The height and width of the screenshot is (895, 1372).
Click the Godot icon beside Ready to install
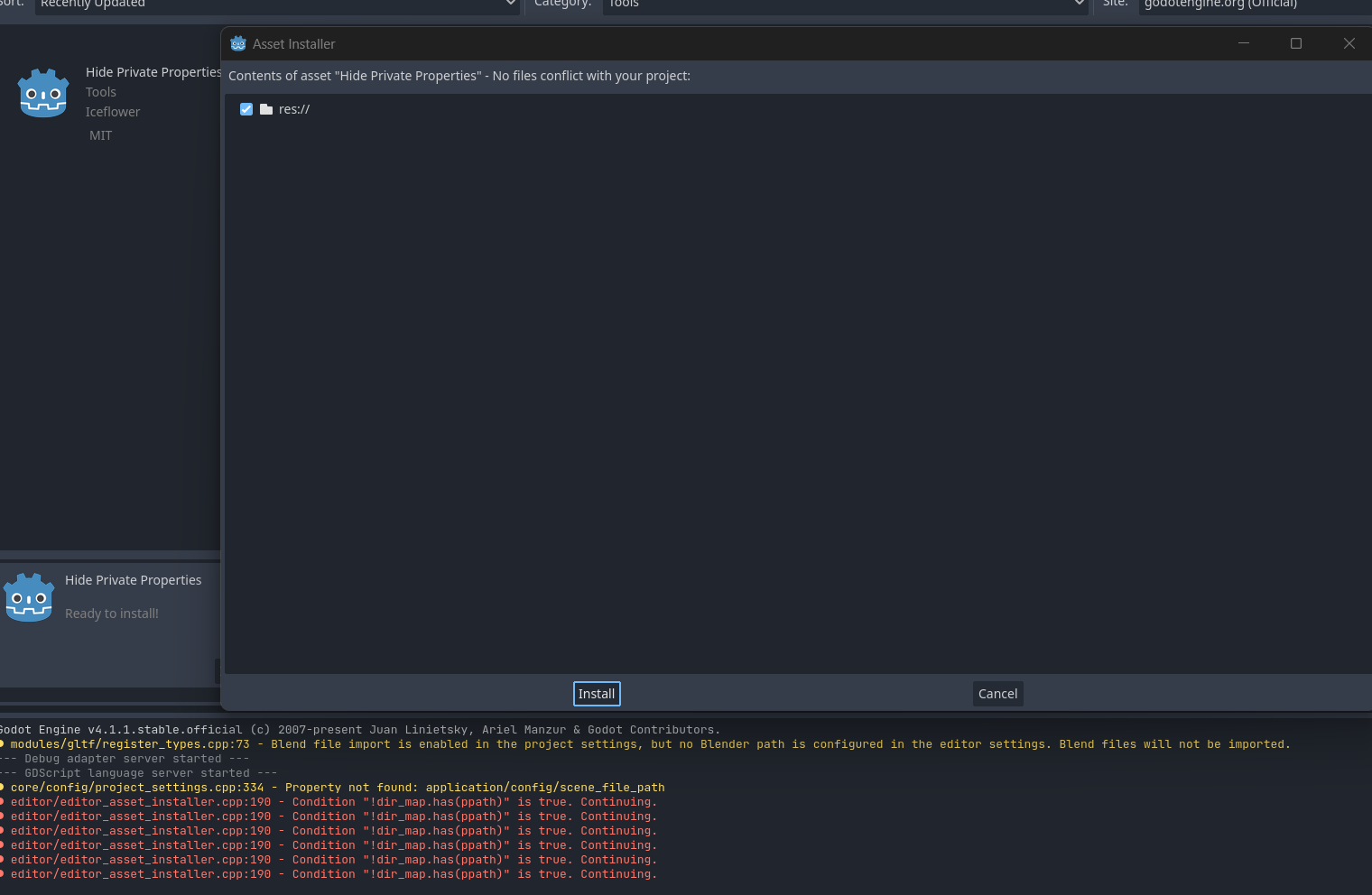point(29,596)
